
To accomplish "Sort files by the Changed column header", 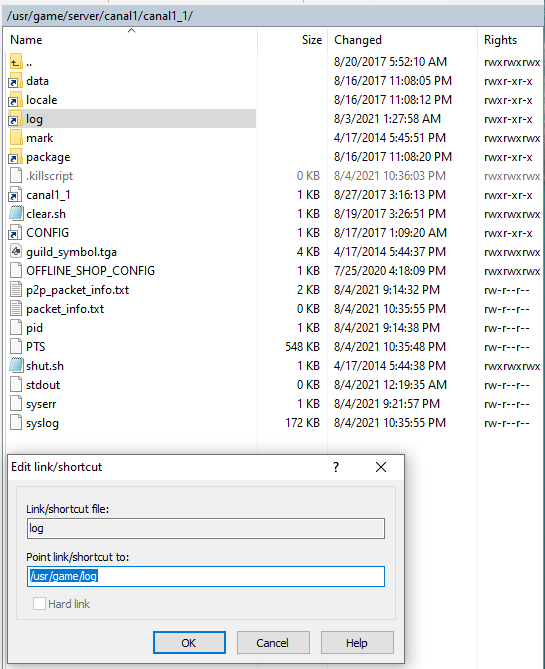I will pyautogui.click(x=358, y=40).
